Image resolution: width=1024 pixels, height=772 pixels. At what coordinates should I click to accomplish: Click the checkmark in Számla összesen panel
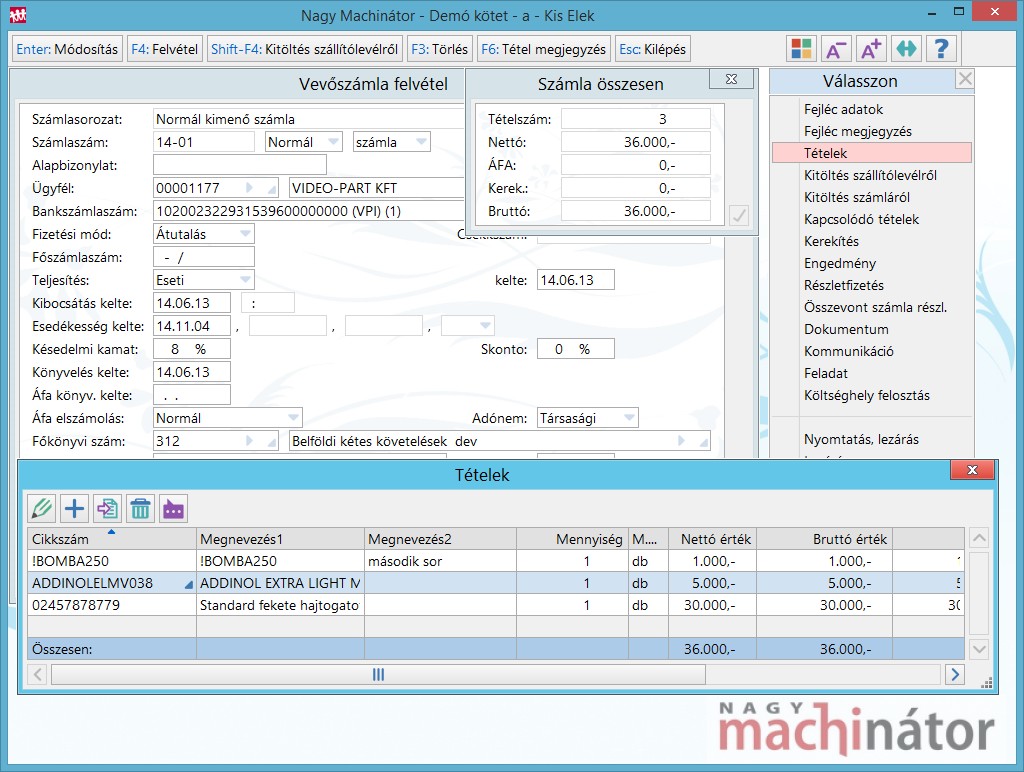point(739,215)
